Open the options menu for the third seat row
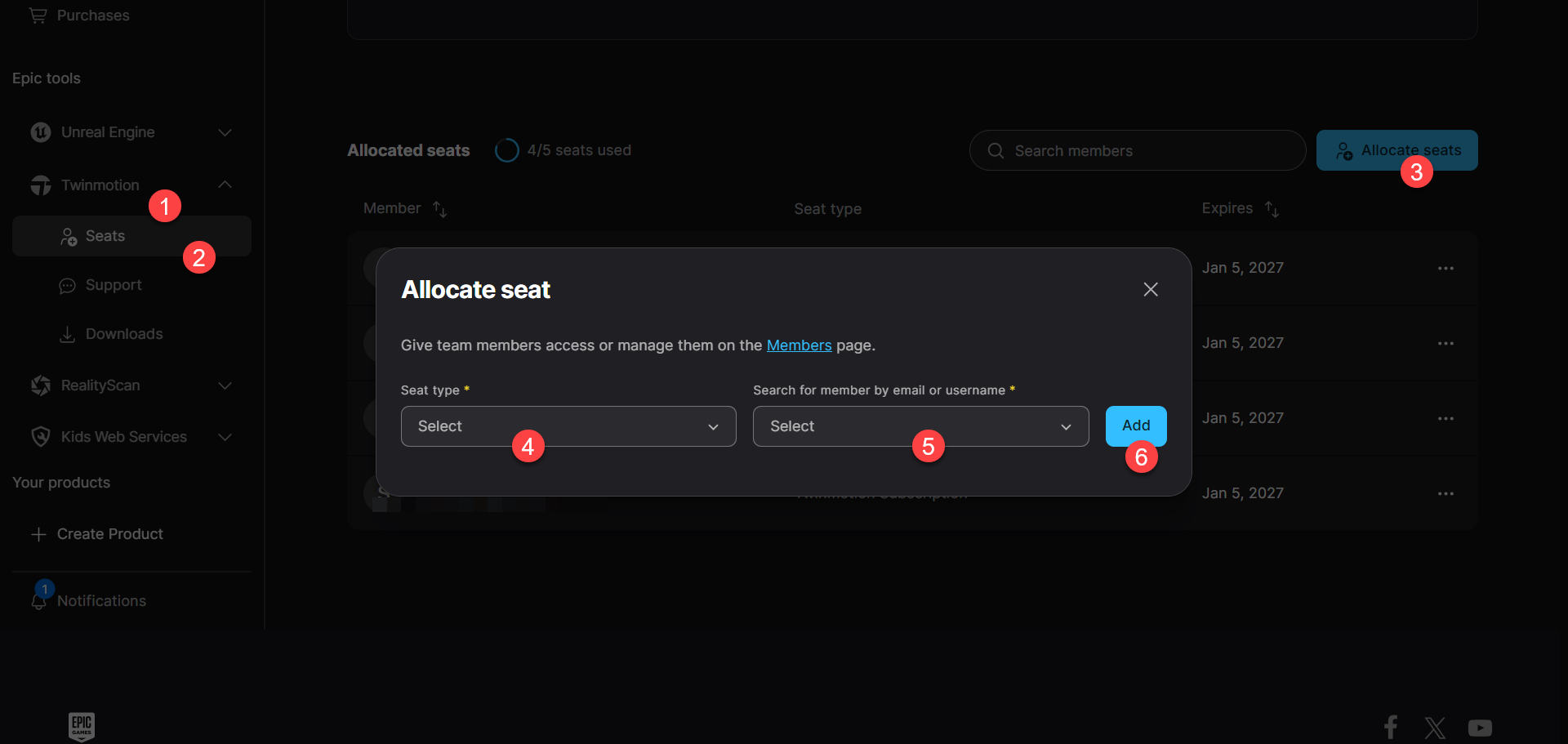The height and width of the screenshot is (744, 1568). point(1445,419)
